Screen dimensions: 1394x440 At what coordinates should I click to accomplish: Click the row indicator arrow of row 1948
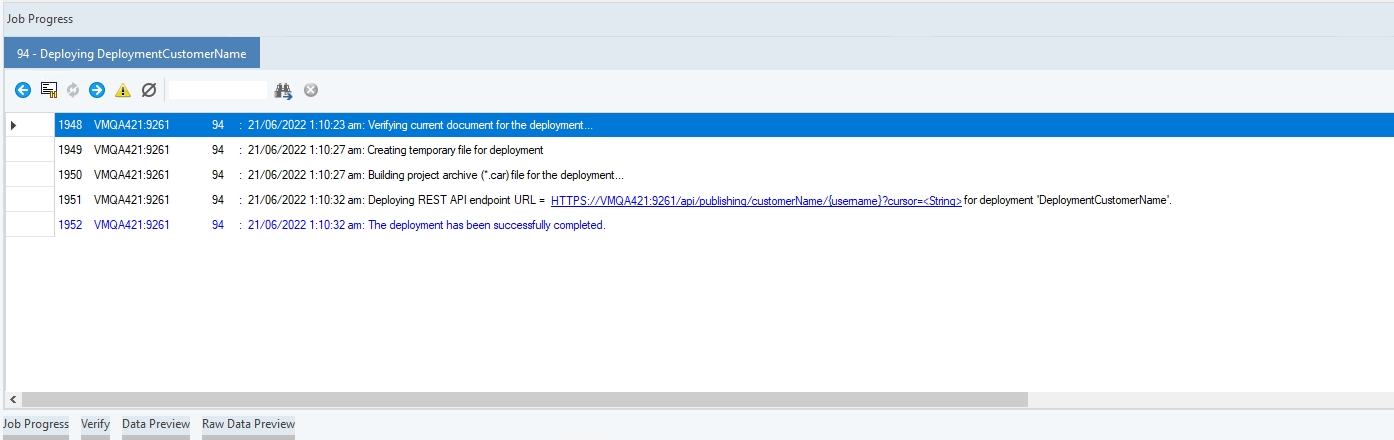click(13, 125)
